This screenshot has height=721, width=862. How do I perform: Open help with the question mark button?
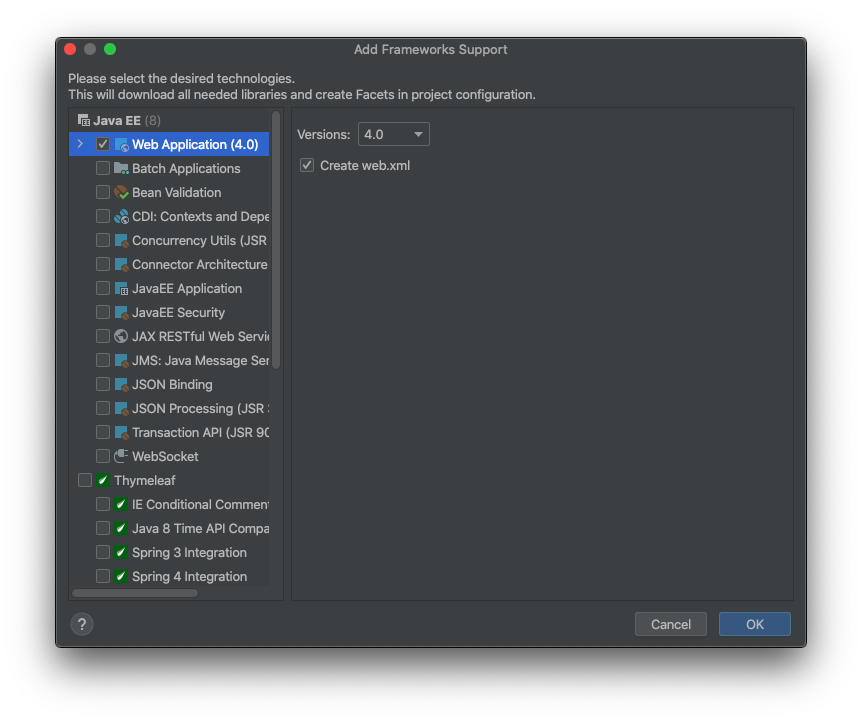click(x=82, y=624)
